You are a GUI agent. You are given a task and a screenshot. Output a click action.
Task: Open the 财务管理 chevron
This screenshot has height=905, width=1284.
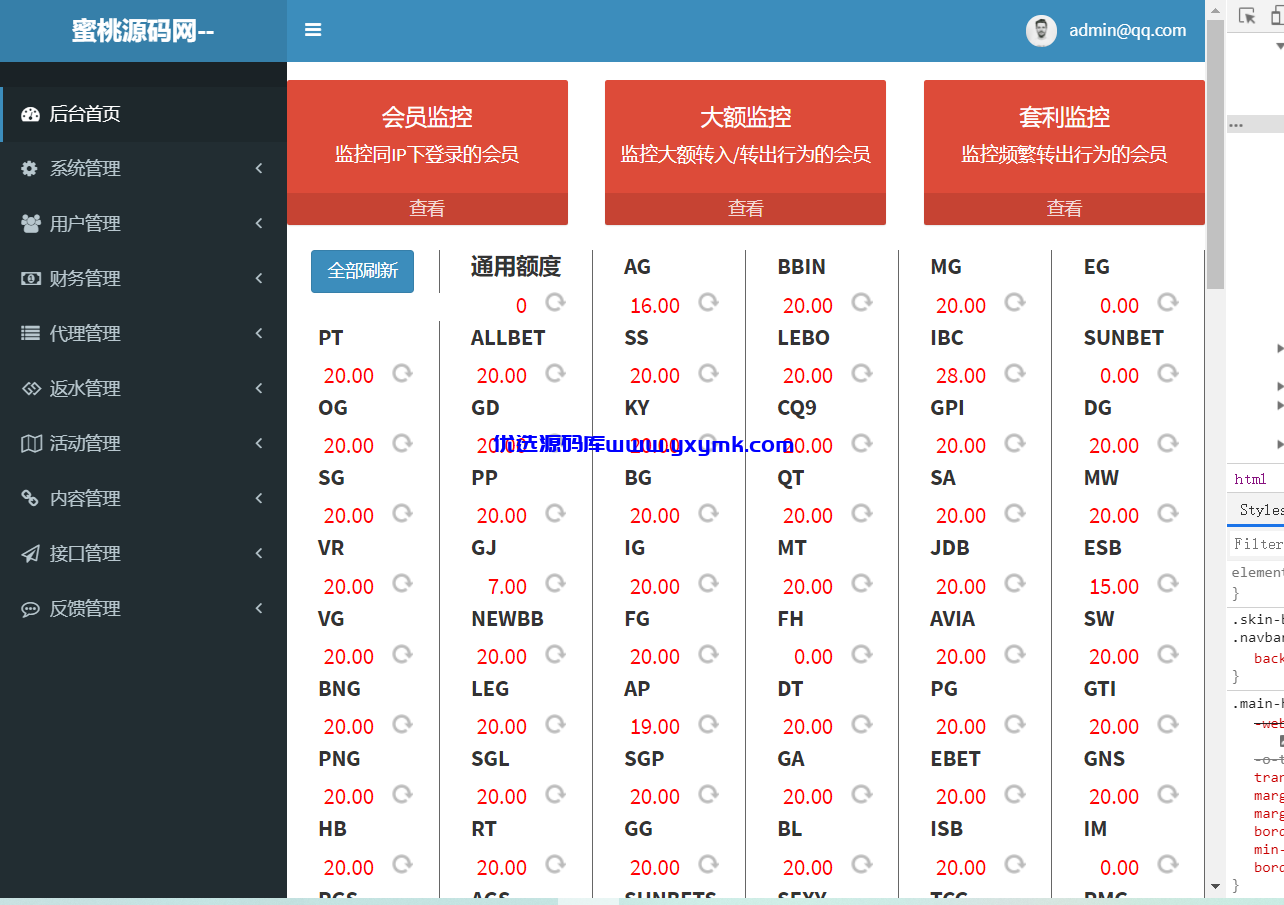click(x=259, y=278)
